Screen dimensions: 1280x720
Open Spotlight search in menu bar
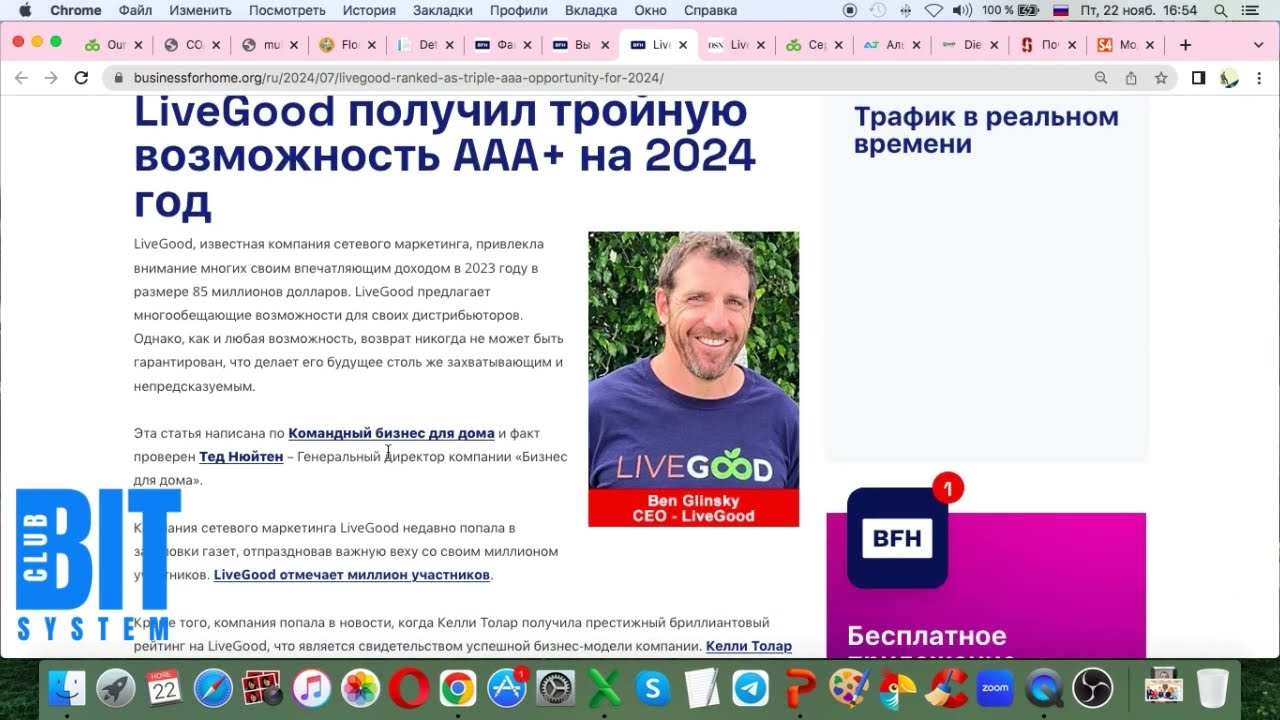click(x=1221, y=10)
